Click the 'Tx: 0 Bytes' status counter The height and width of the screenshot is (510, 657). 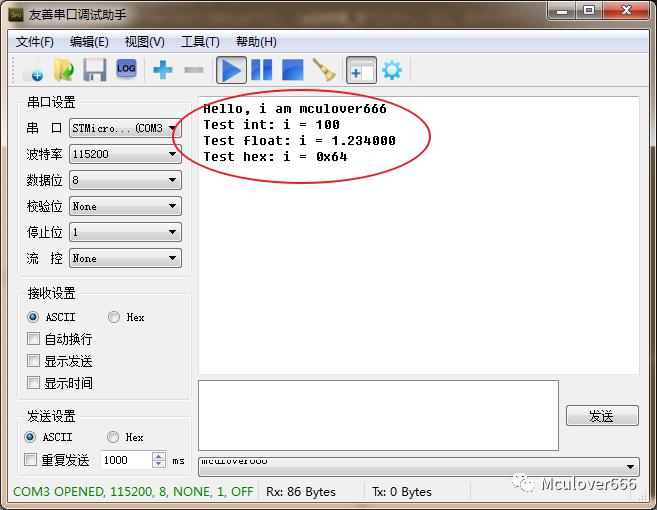pos(402,492)
